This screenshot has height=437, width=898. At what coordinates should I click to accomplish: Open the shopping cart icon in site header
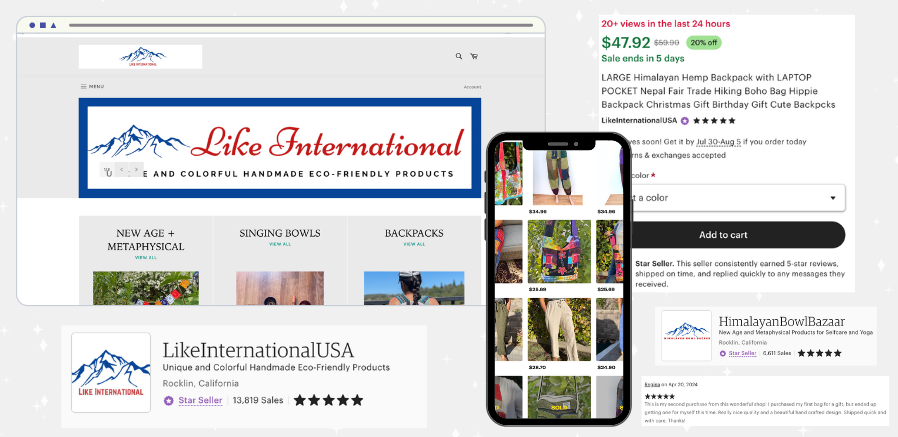474,56
